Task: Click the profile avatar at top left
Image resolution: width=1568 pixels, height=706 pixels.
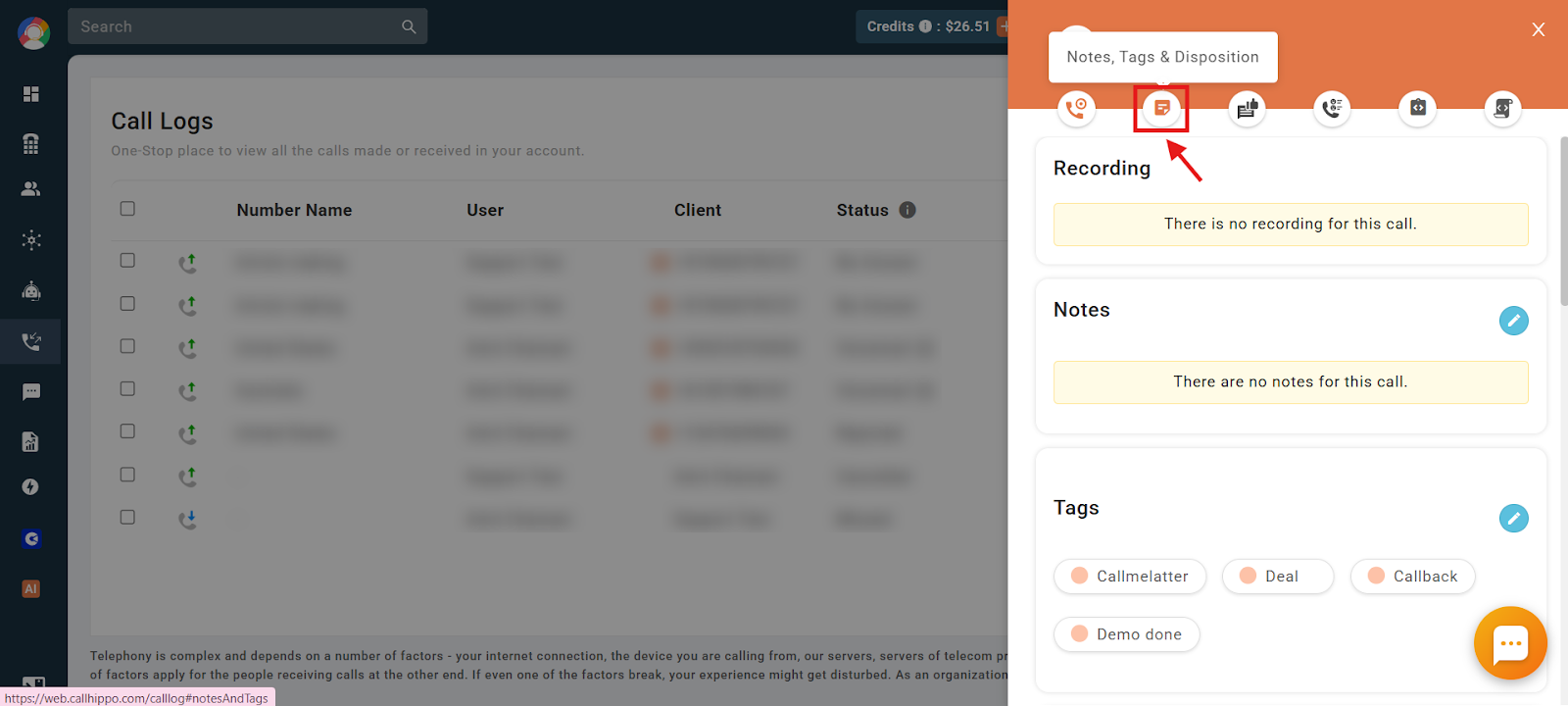Action: click(34, 33)
